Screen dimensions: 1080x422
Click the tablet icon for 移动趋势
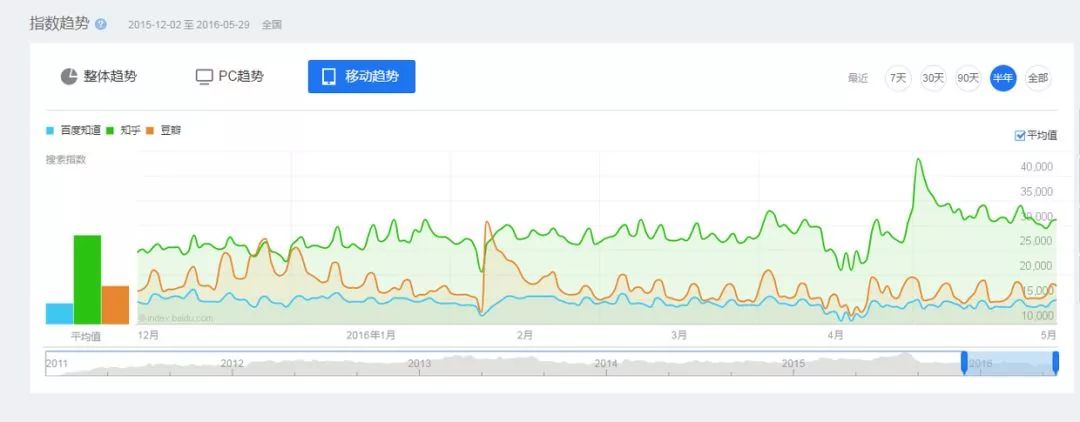(x=328, y=77)
